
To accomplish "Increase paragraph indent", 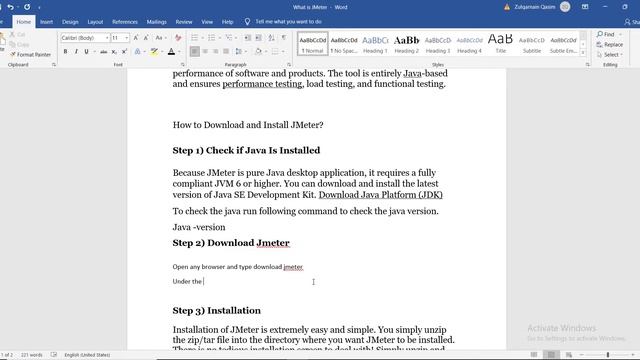I will [258, 38].
